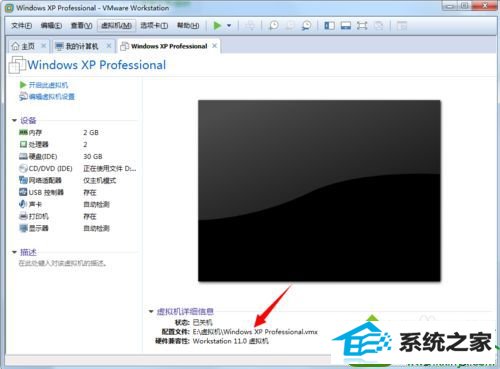
Task: Select the 处理器 device row
Action: click(77, 144)
